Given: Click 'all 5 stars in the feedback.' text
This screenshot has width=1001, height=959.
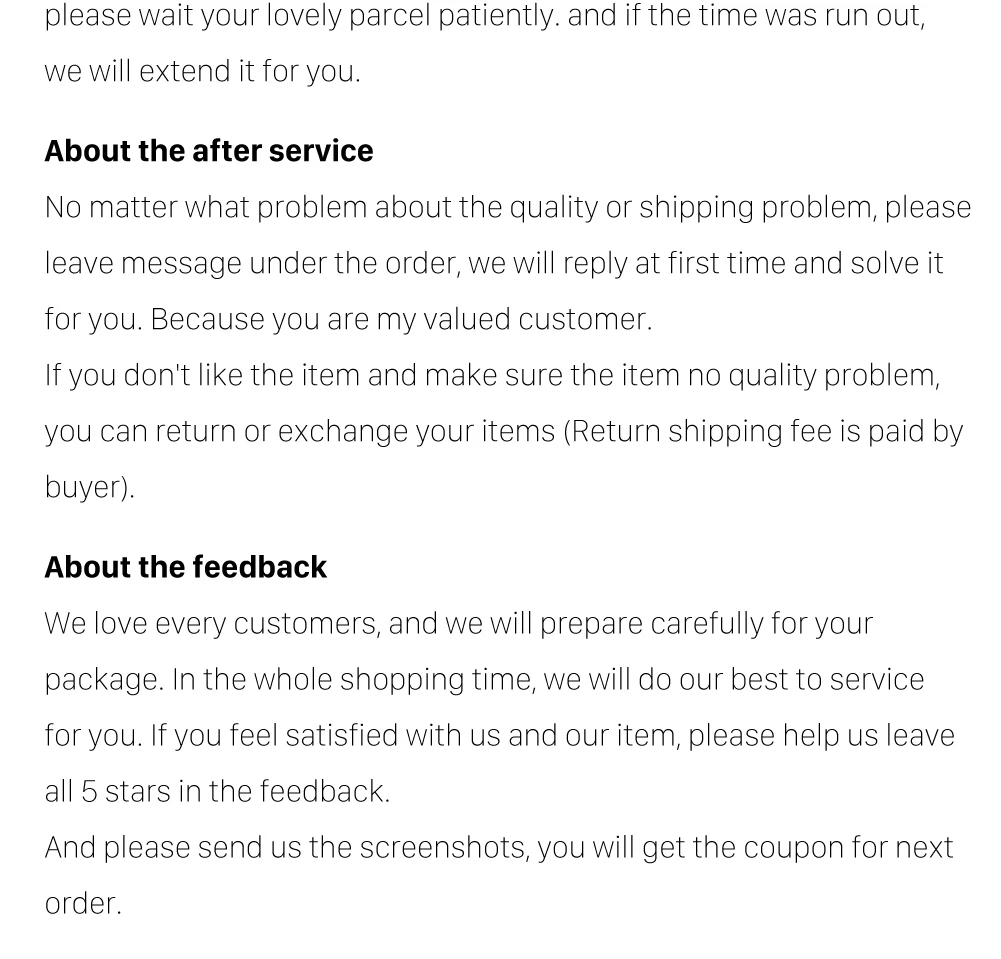Looking at the screenshot, I should 217,792.
